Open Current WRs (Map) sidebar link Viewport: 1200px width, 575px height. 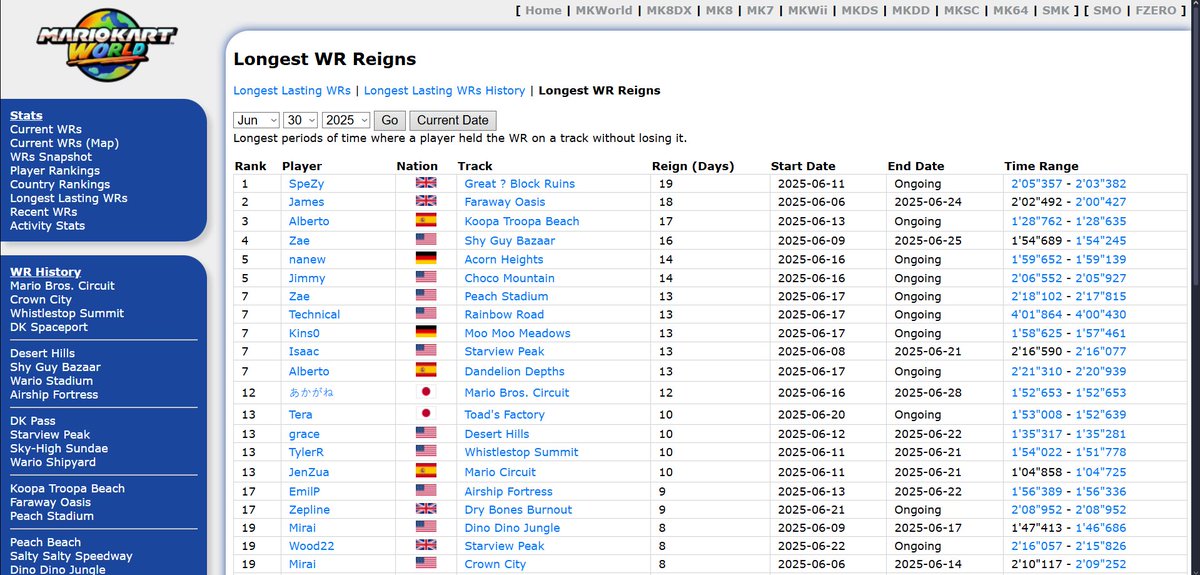point(64,143)
